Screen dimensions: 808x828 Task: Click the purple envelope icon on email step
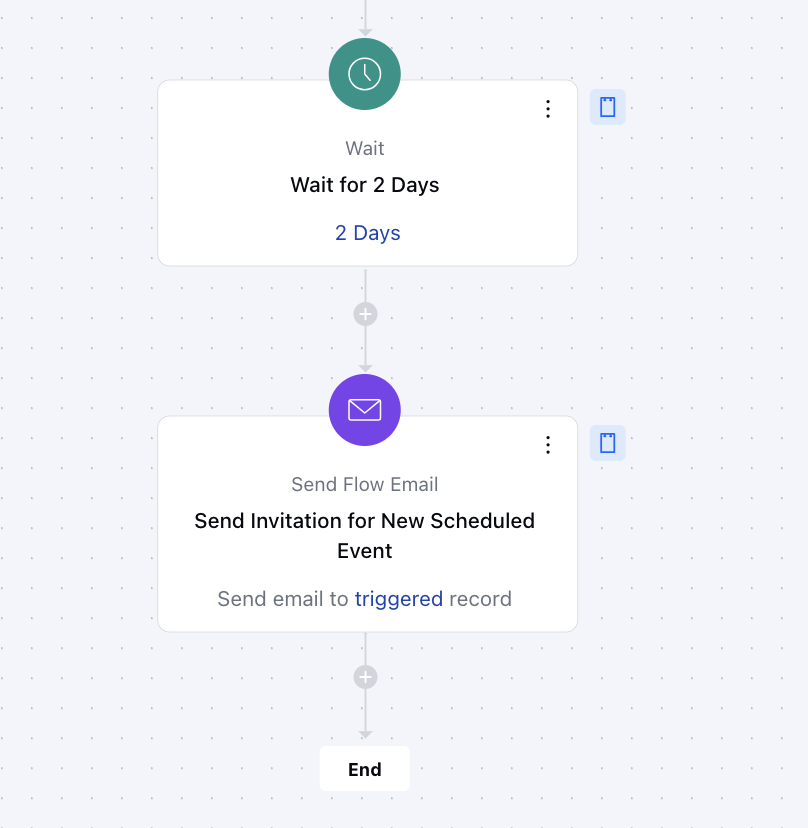click(x=364, y=410)
